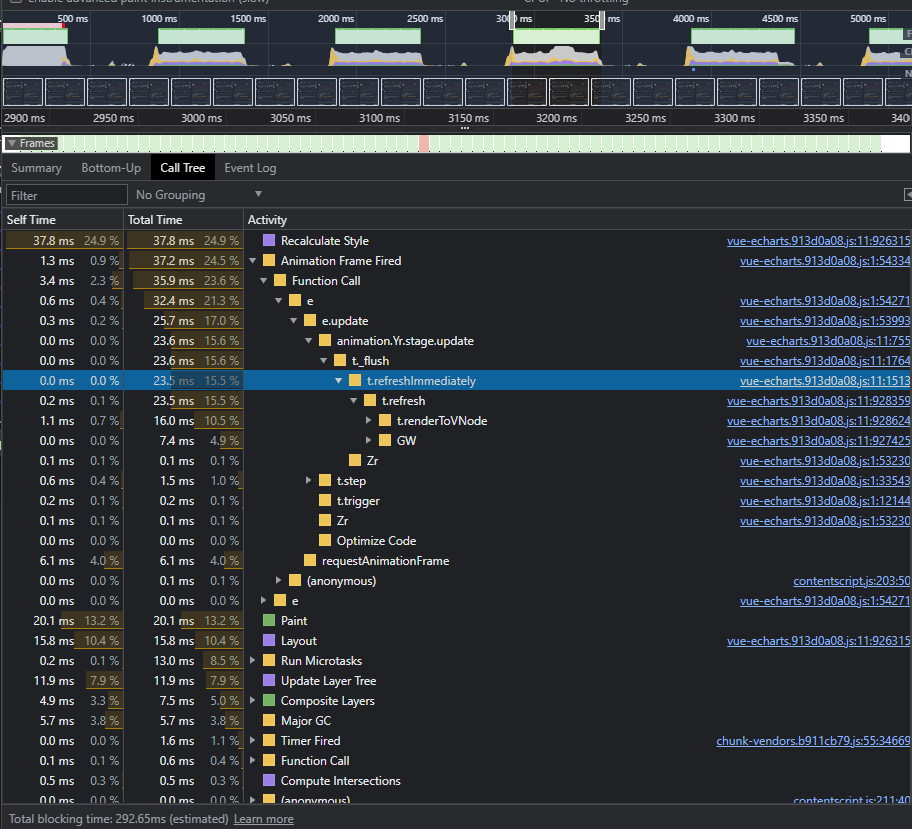Click the green Paint activity icon
The height and width of the screenshot is (829, 912).
coord(268,620)
